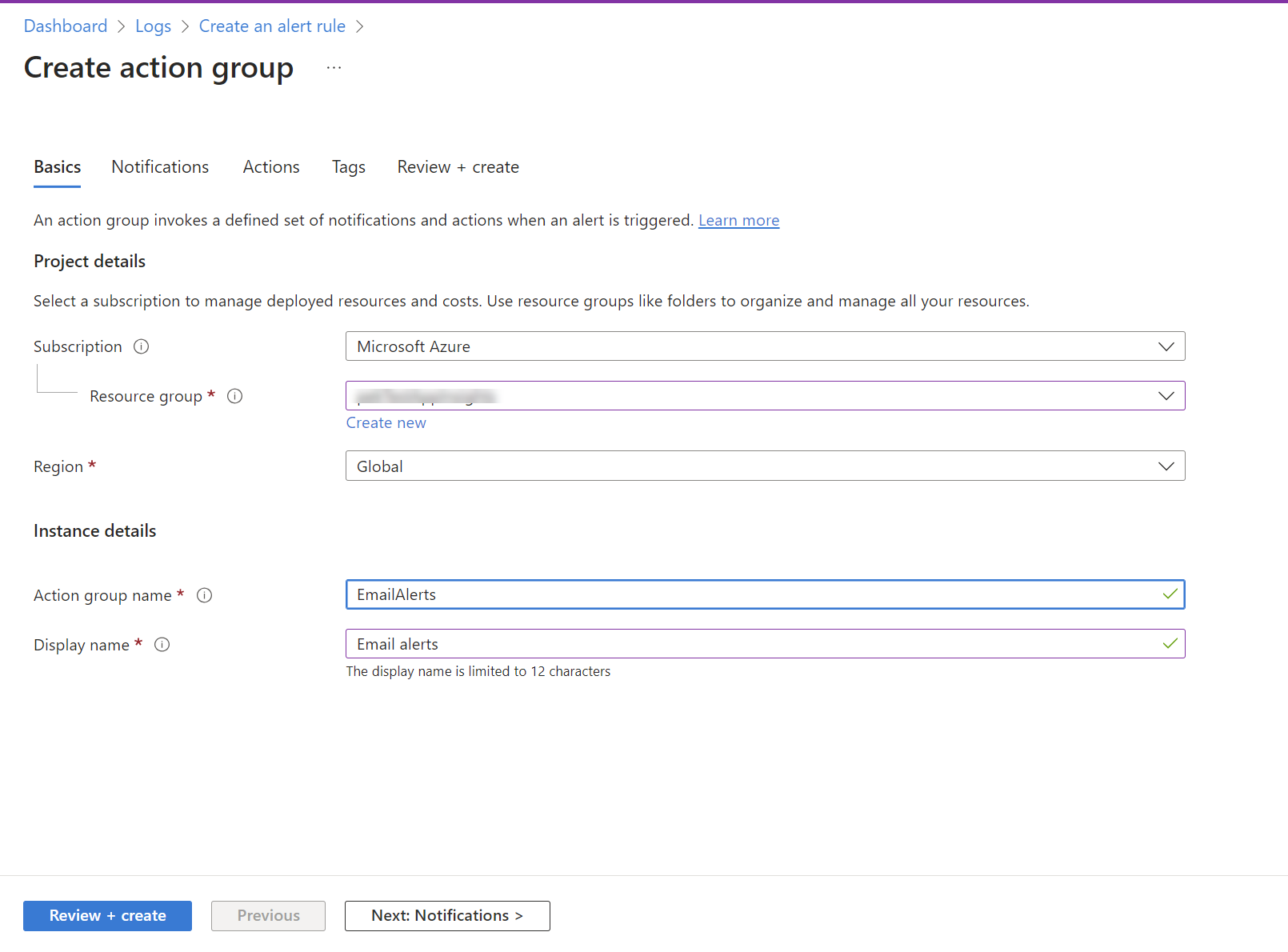Go to Dashboard breadcrumb
The width and height of the screenshot is (1288, 952).
tap(66, 26)
